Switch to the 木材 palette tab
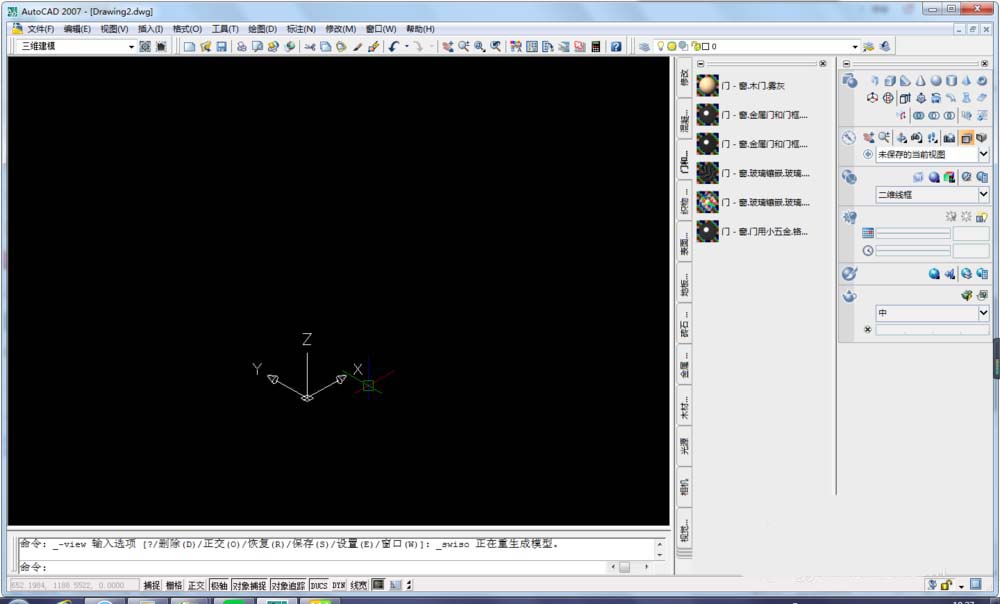 coord(684,408)
